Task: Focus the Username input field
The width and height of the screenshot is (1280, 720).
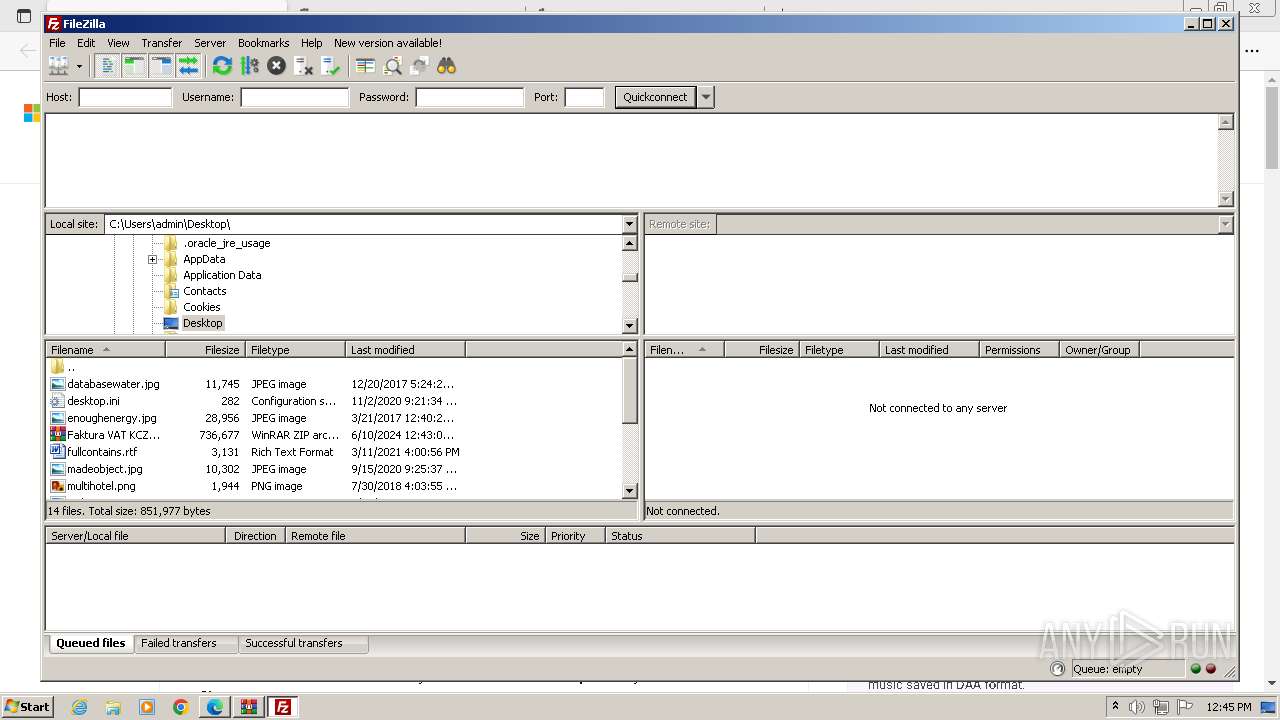Action: pos(294,97)
